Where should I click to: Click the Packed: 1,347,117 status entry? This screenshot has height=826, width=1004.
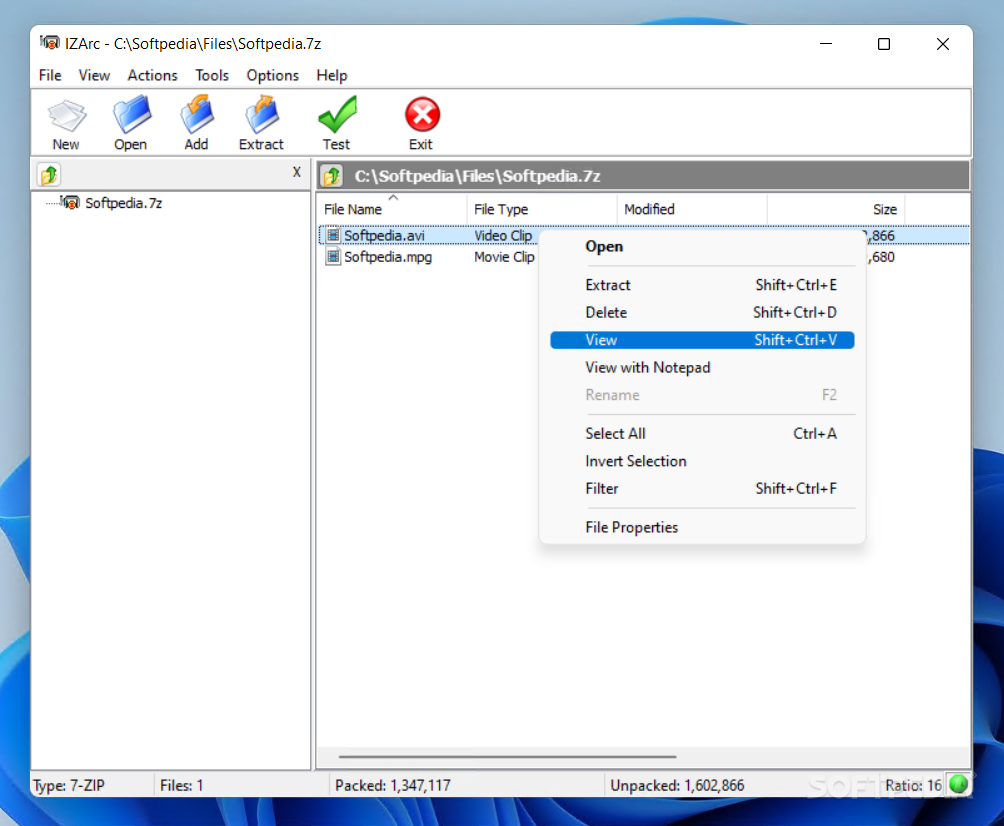393,785
